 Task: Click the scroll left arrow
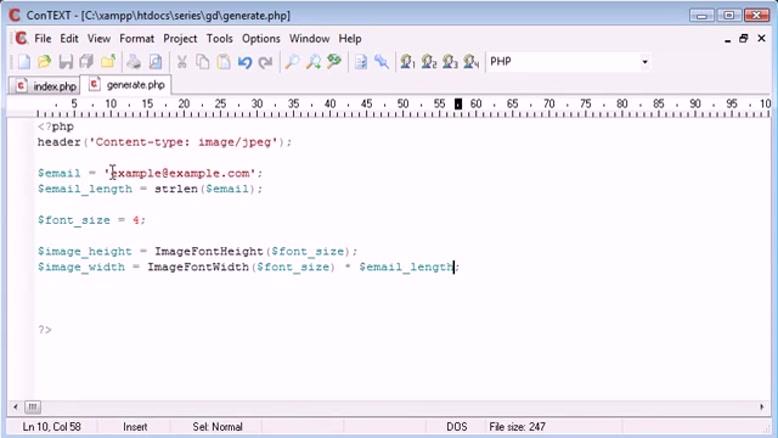click(x=15, y=407)
